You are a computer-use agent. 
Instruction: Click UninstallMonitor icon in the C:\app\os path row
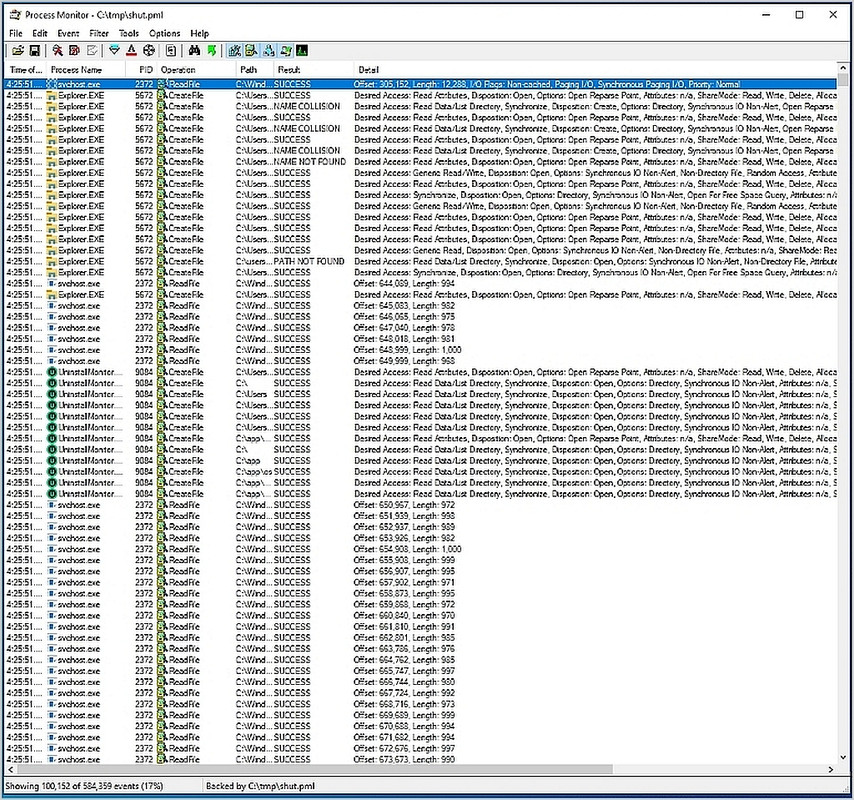(52, 472)
